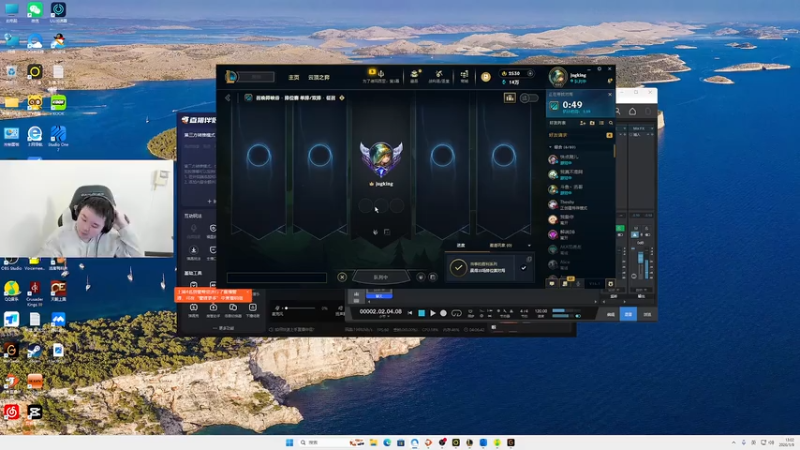This screenshot has width=800, height=450.
Task: Open the CapCut desktop icon
Action: (35, 412)
